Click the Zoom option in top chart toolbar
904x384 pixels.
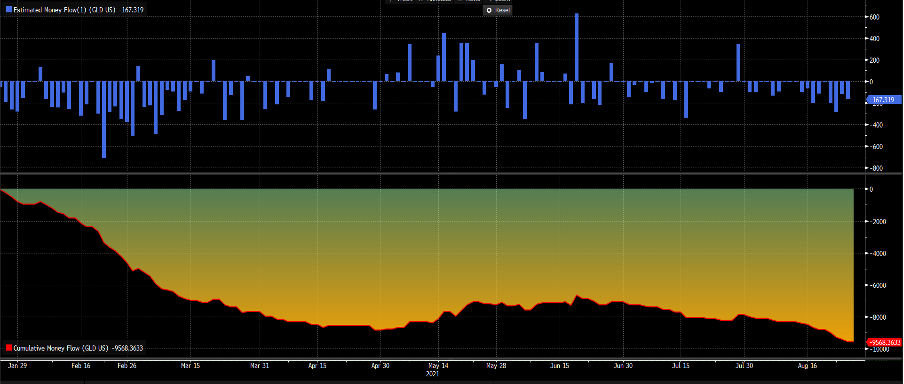pos(498,1)
